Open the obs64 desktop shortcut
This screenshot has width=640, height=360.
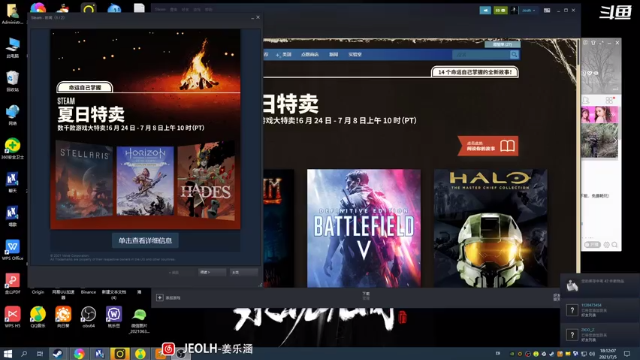pos(88,317)
